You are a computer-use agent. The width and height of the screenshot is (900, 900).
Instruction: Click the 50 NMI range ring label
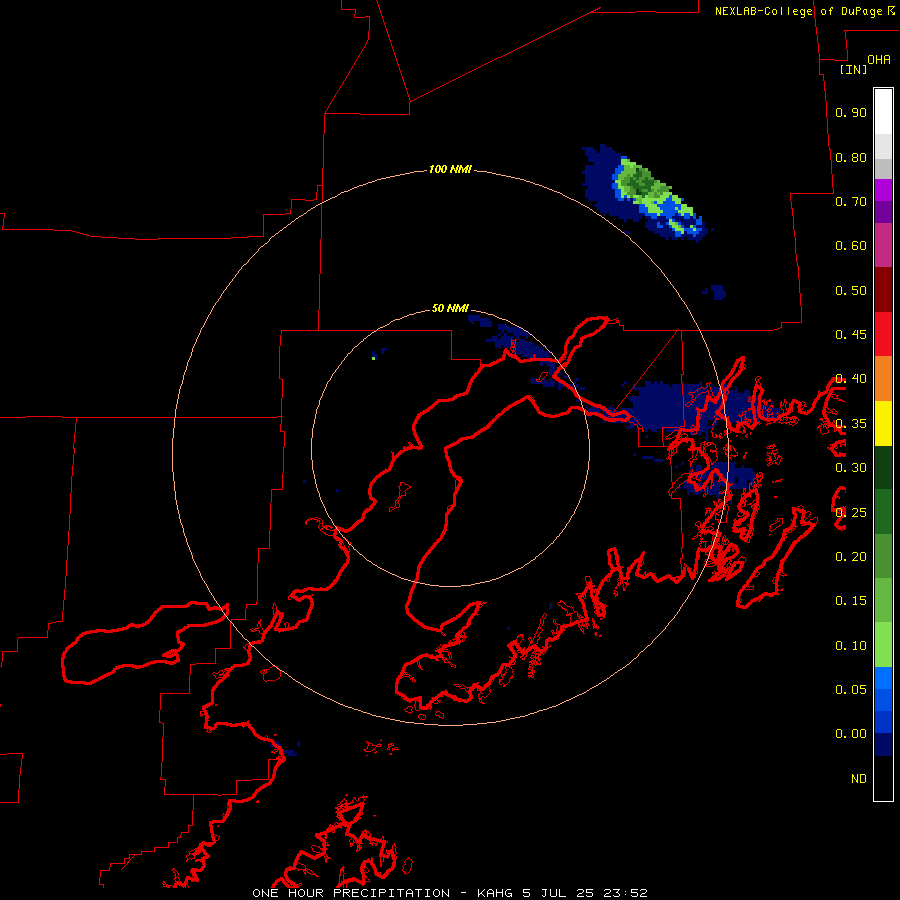pyautogui.click(x=450, y=308)
